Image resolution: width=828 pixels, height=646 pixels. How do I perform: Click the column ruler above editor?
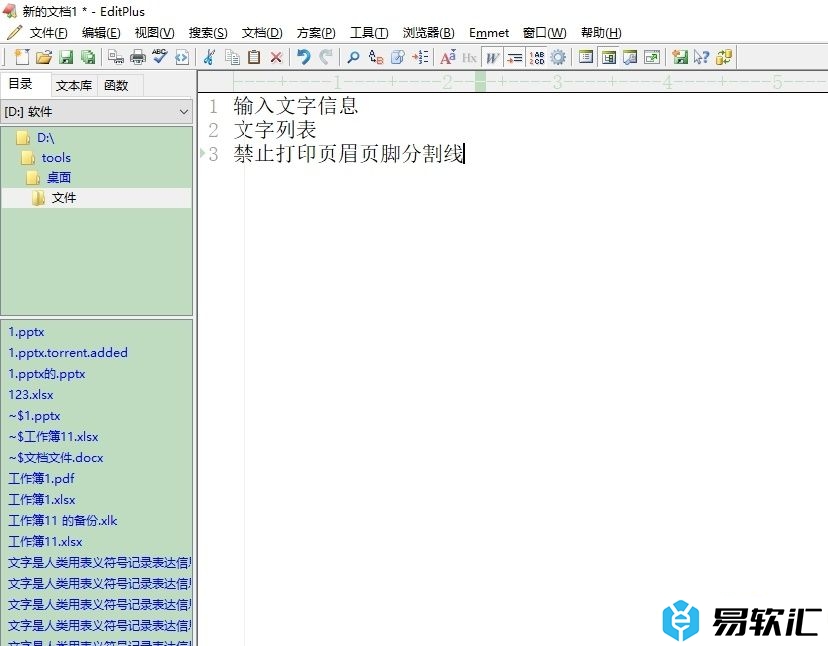512,82
